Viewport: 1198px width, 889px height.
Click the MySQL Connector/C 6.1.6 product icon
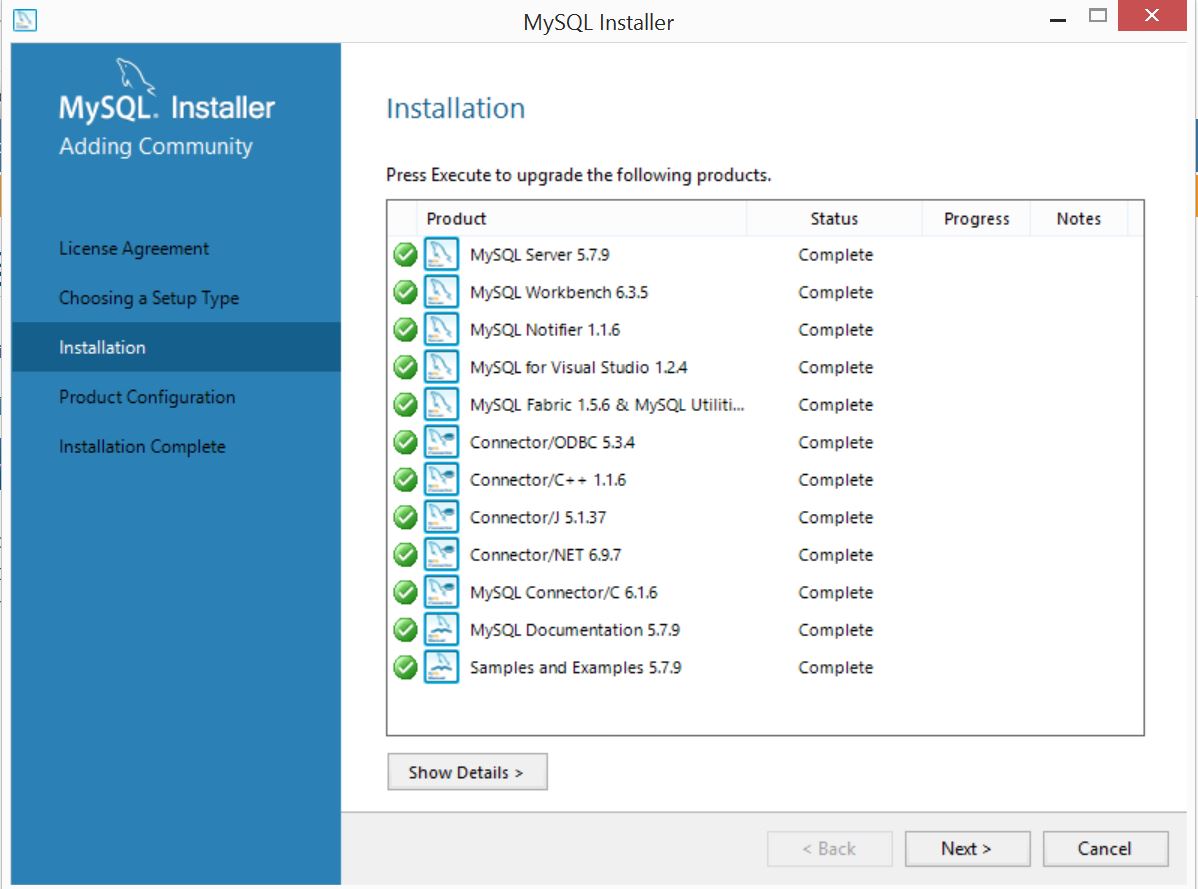point(441,592)
